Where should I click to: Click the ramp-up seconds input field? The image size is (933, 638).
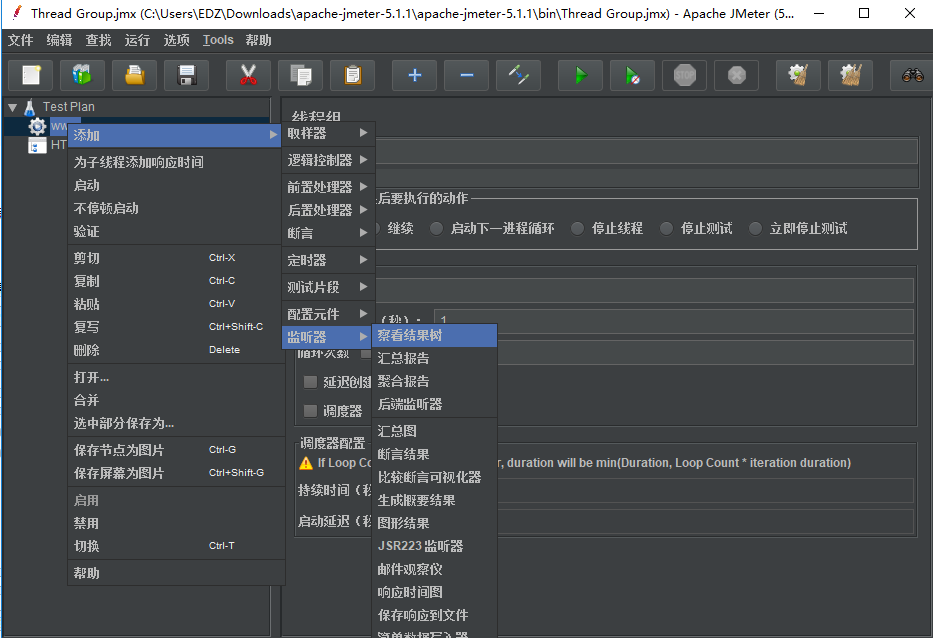(x=674, y=321)
